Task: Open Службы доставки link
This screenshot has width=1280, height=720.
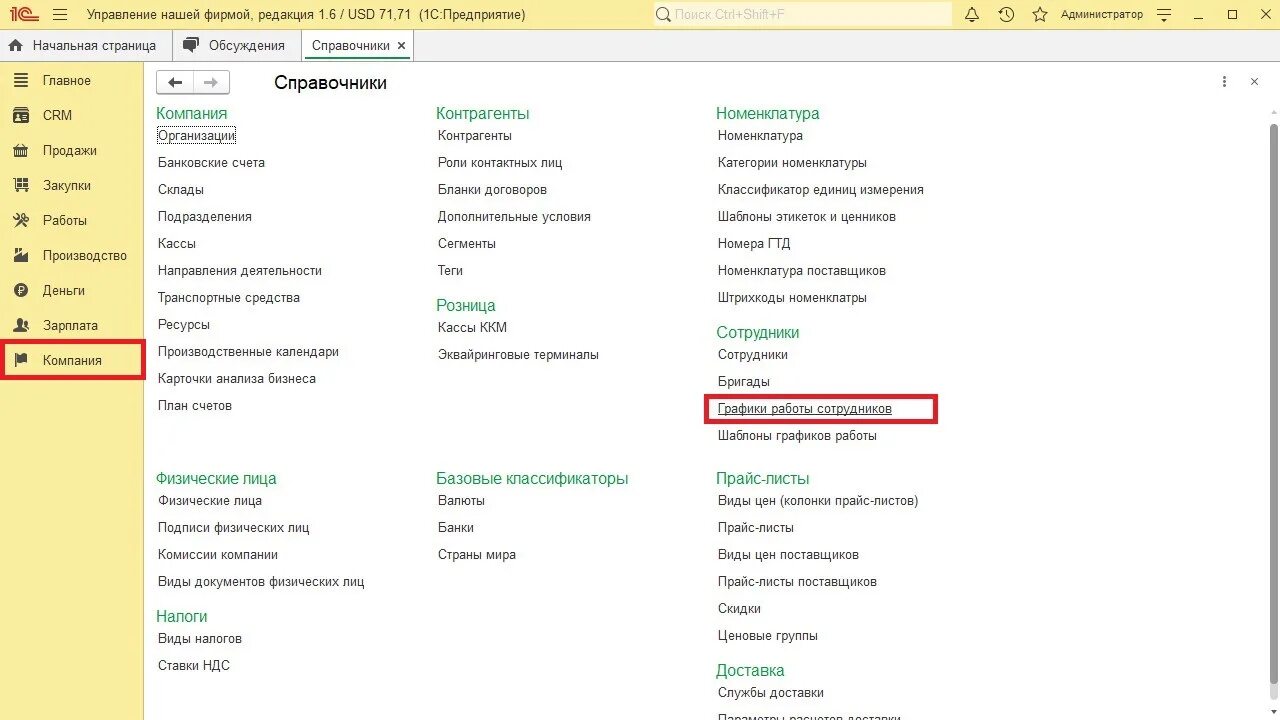Action: click(771, 692)
